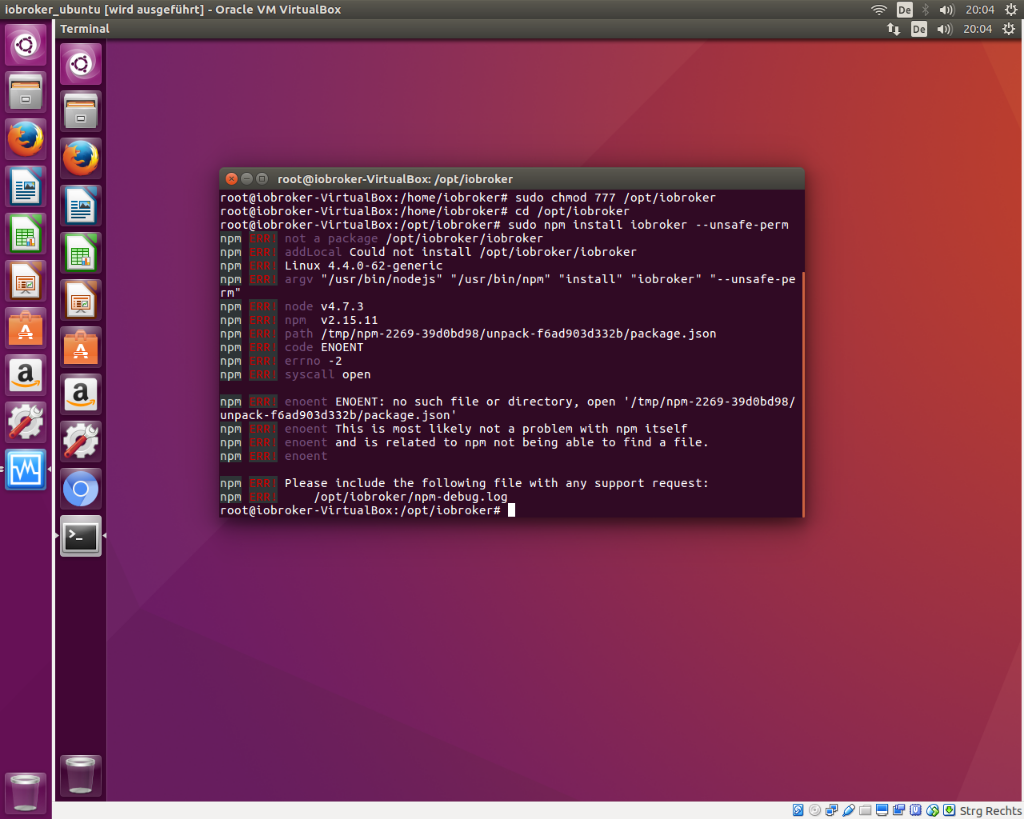Open Files in the leftmost host launcher
Viewport: 1024px width, 819px height.
[25, 92]
